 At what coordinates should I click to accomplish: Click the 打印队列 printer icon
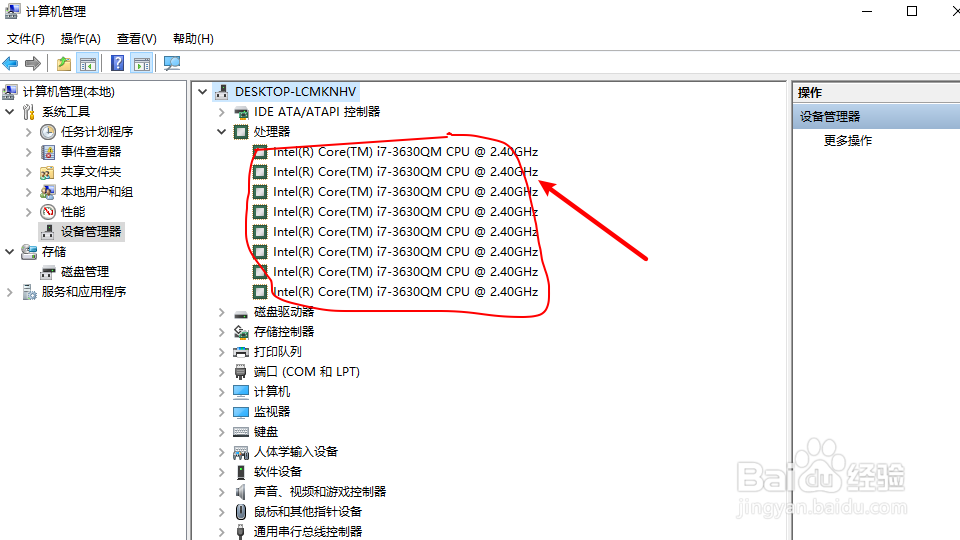[241, 352]
